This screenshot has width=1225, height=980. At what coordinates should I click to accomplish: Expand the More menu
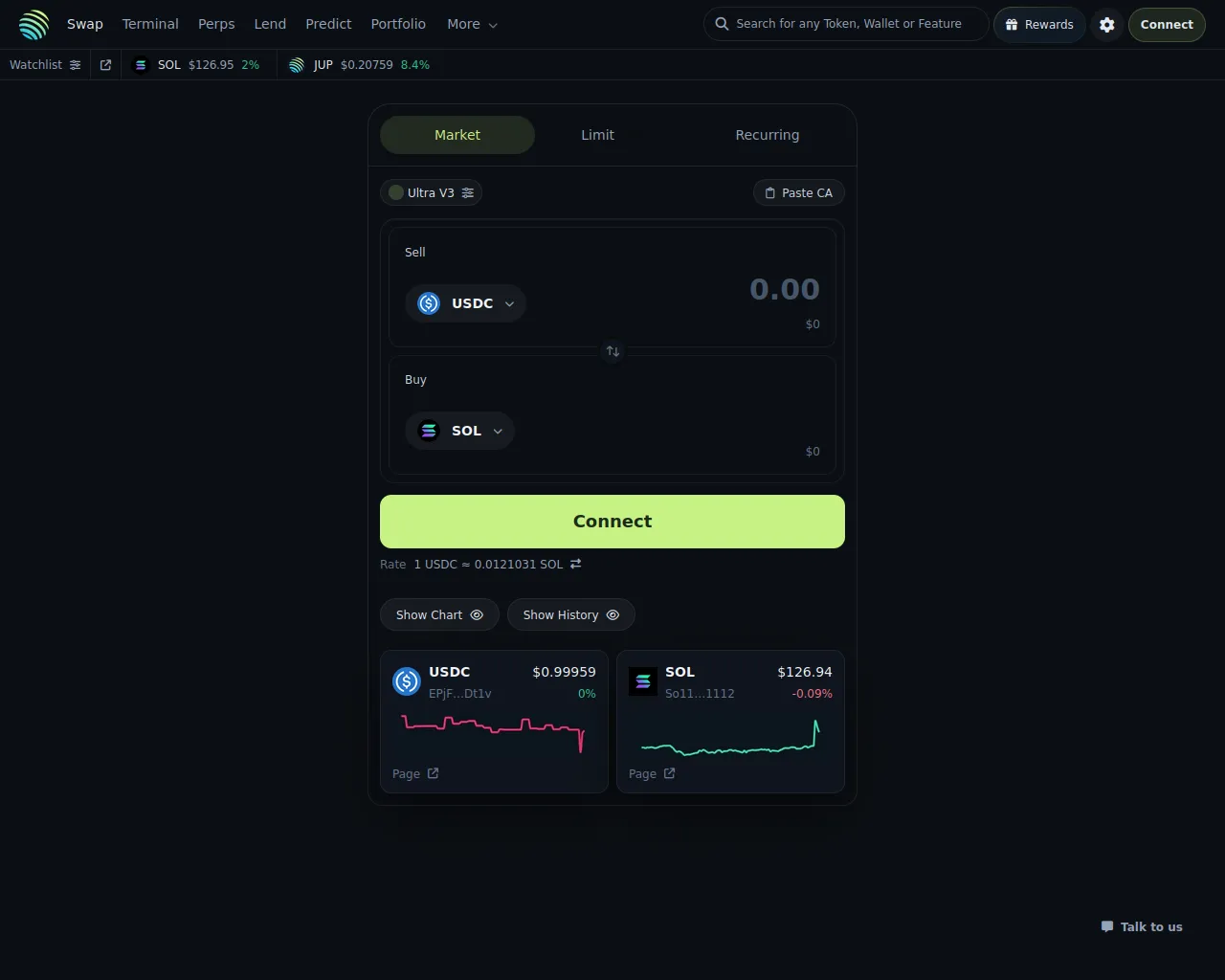tap(473, 25)
